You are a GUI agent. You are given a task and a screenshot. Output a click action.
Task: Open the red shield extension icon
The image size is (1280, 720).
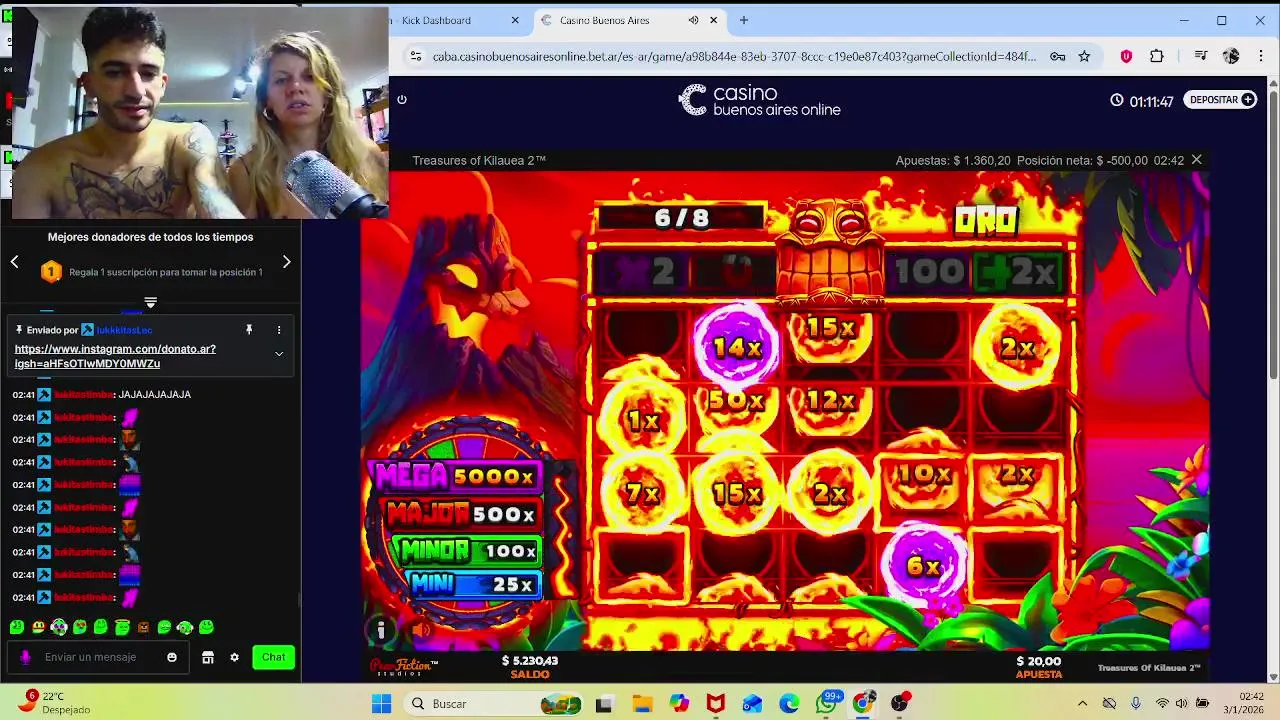tap(1126, 57)
